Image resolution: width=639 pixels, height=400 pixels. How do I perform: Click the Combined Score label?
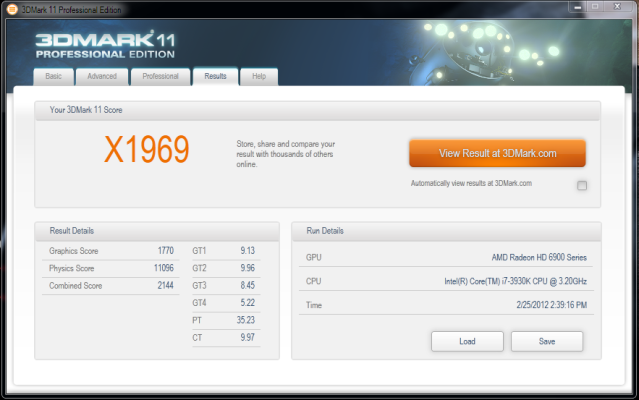[x=75, y=286]
